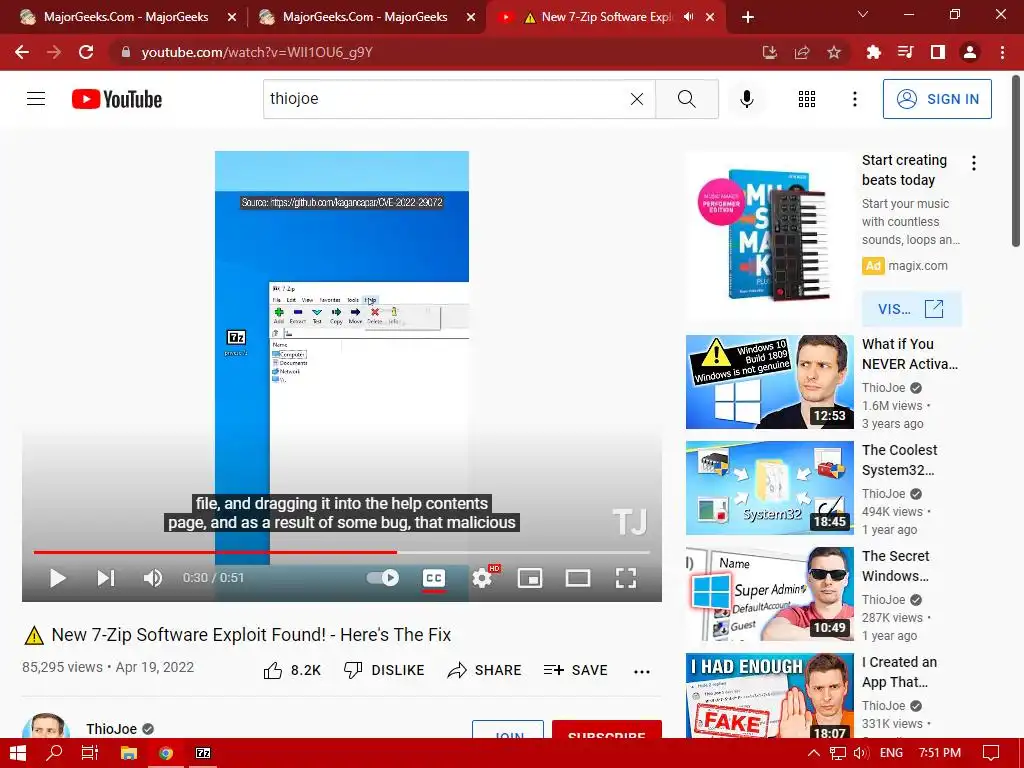The height and width of the screenshot is (768, 1024).
Task: Open the 7-Zip taskbar app
Action: click(x=203, y=753)
